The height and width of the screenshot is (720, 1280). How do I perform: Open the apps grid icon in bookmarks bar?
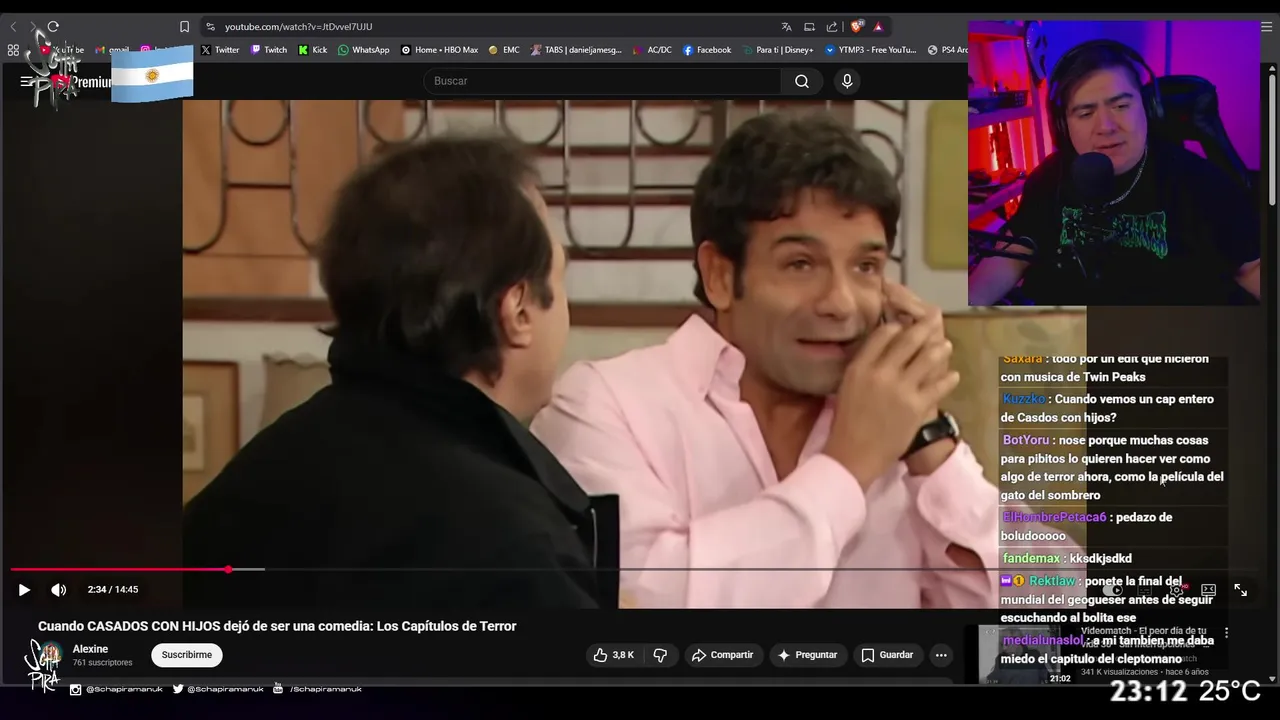(x=13, y=50)
